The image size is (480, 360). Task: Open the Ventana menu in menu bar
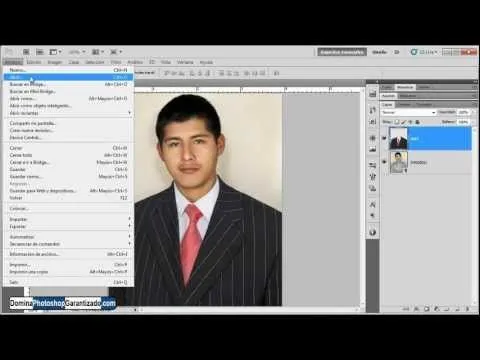point(185,62)
